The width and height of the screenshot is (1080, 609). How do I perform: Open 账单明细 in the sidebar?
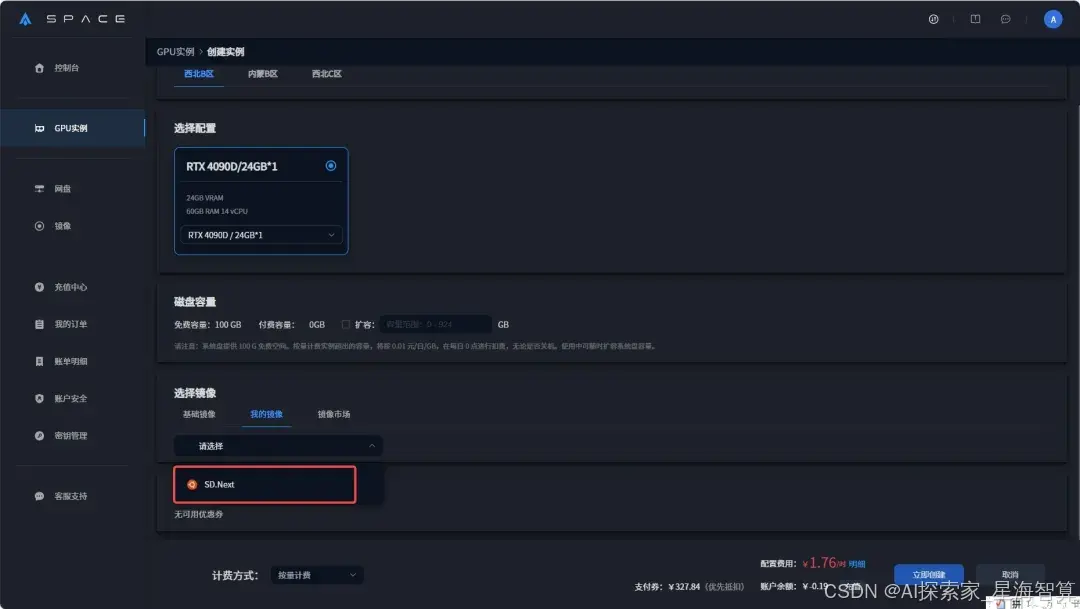coord(71,362)
